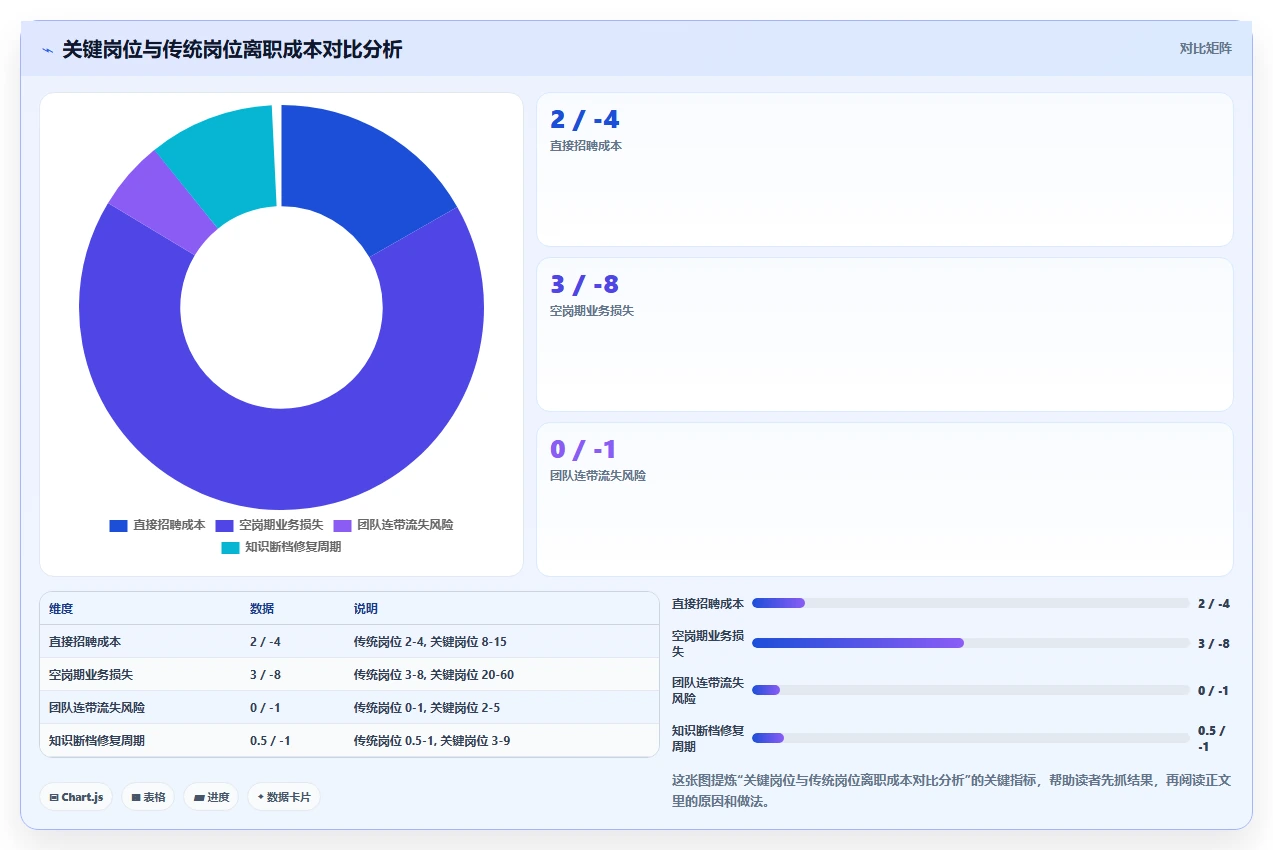Click the 团队连带流失风险 progress bar

[x=971, y=690]
